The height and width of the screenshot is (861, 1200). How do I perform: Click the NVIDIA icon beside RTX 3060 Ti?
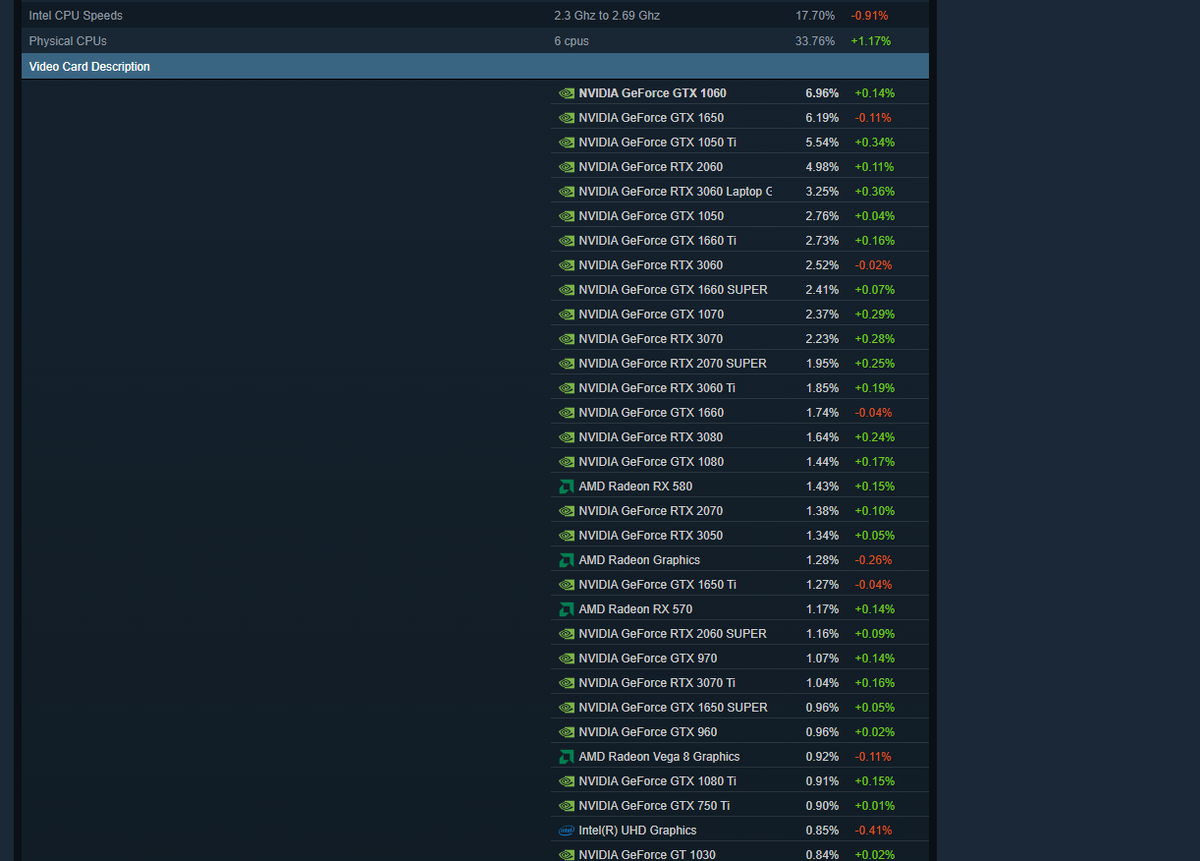[566, 388]
